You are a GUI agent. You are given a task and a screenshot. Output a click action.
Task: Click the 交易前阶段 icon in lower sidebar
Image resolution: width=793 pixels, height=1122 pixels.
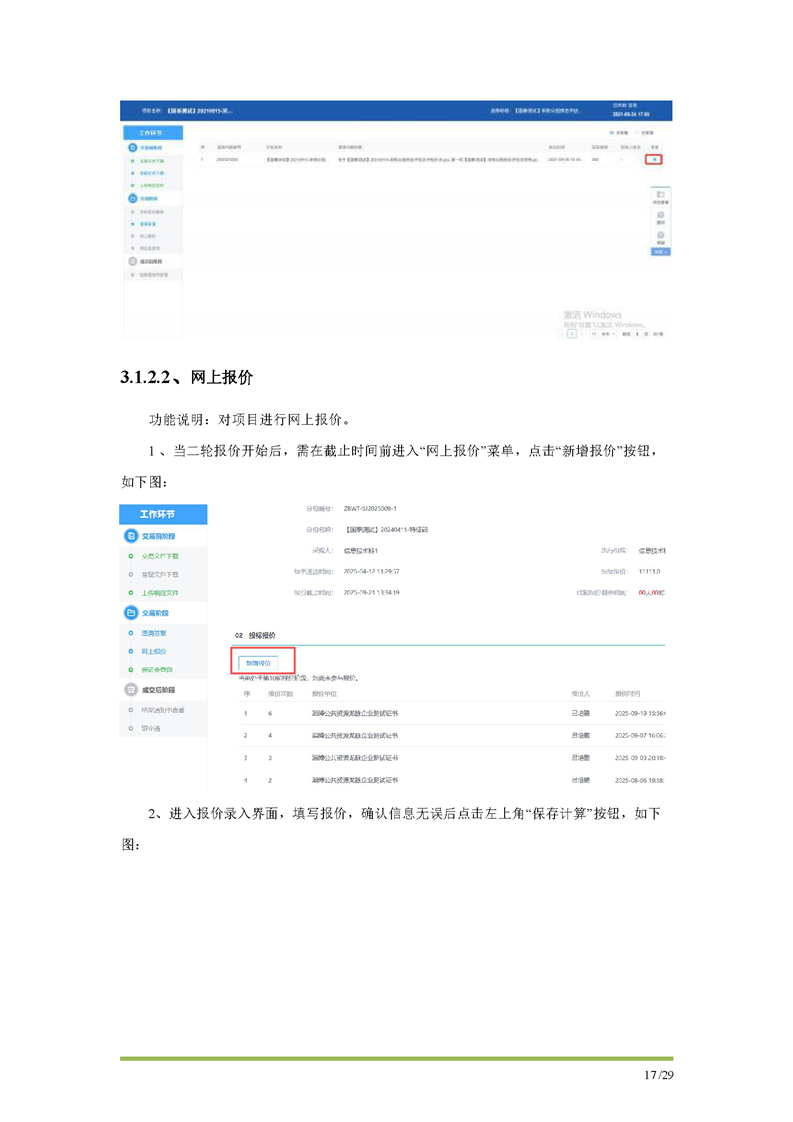click(x=131, y=537)
